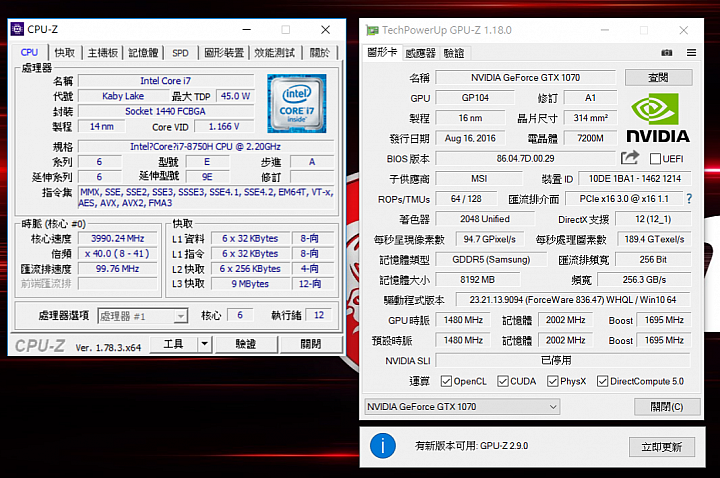
Task: Click the NVIDIA SLI status field 已停用
Action: [563, 360]
